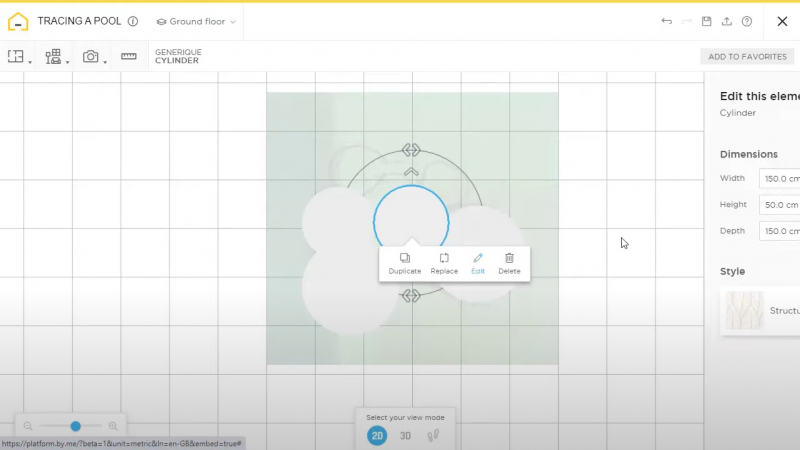
Task: Delete the selected cylinder
Action: pos(509,263)
